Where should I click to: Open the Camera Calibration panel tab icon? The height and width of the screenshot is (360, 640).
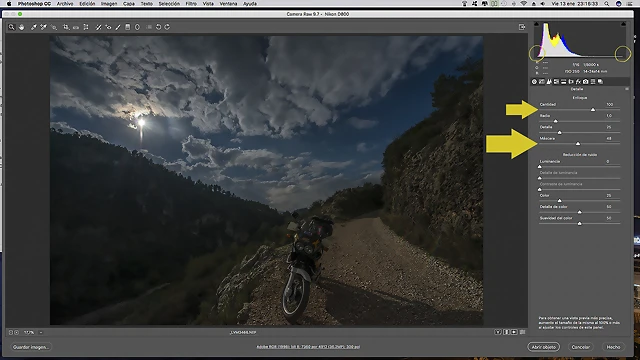[586, 82]
